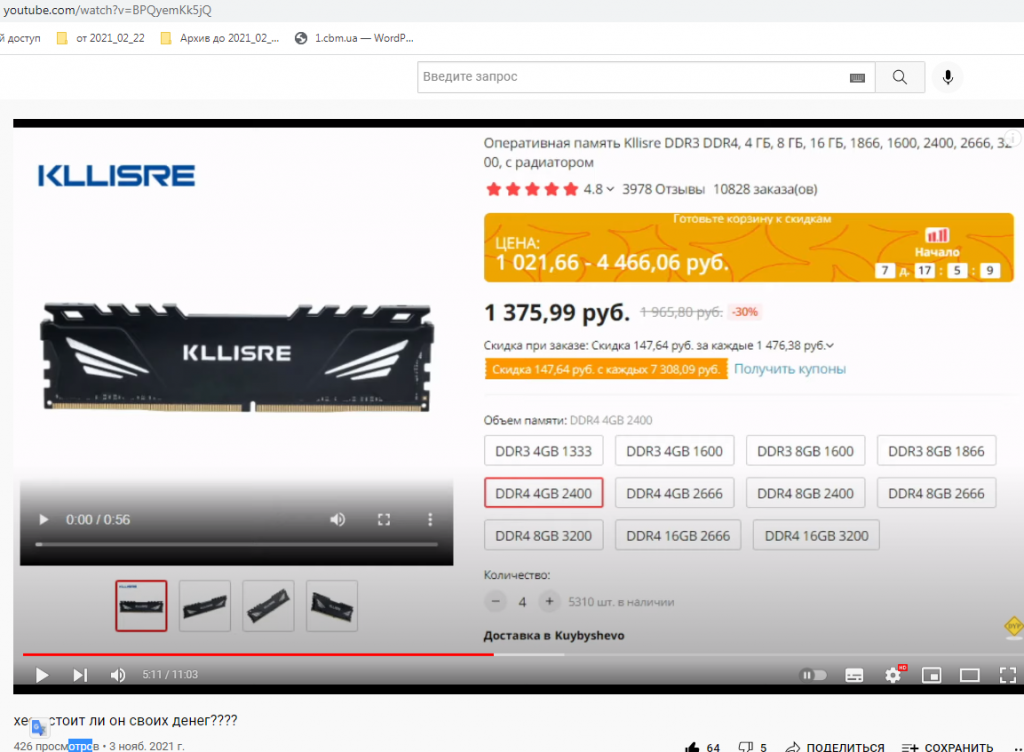The width and height of the screenshot is (1024, 752).
Task: Expand the 4.8 rating dropdown arrow
Action: pyautogui.click(x=610, y=189)
